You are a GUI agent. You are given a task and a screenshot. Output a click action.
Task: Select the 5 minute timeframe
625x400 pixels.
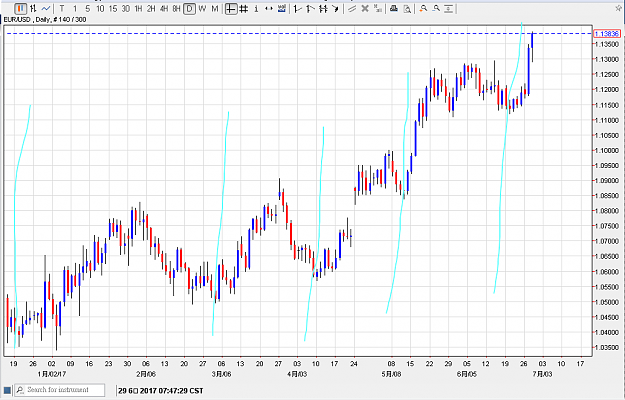87,8
